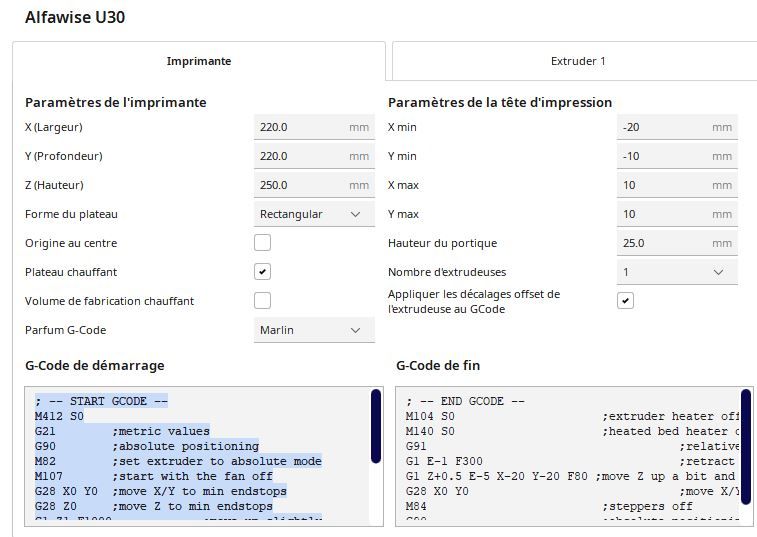Open the Extruder 1 tab
This screenshot has height=537, width=757.
pyautogui.click(x=577, y=61)
